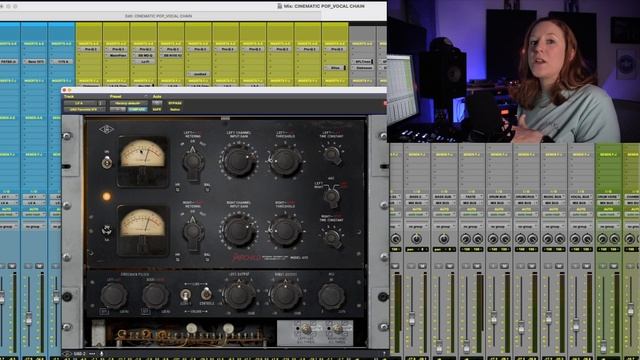Click the lower right-channel VU meter
Screen dimensions: 640x360
point(143,231)
